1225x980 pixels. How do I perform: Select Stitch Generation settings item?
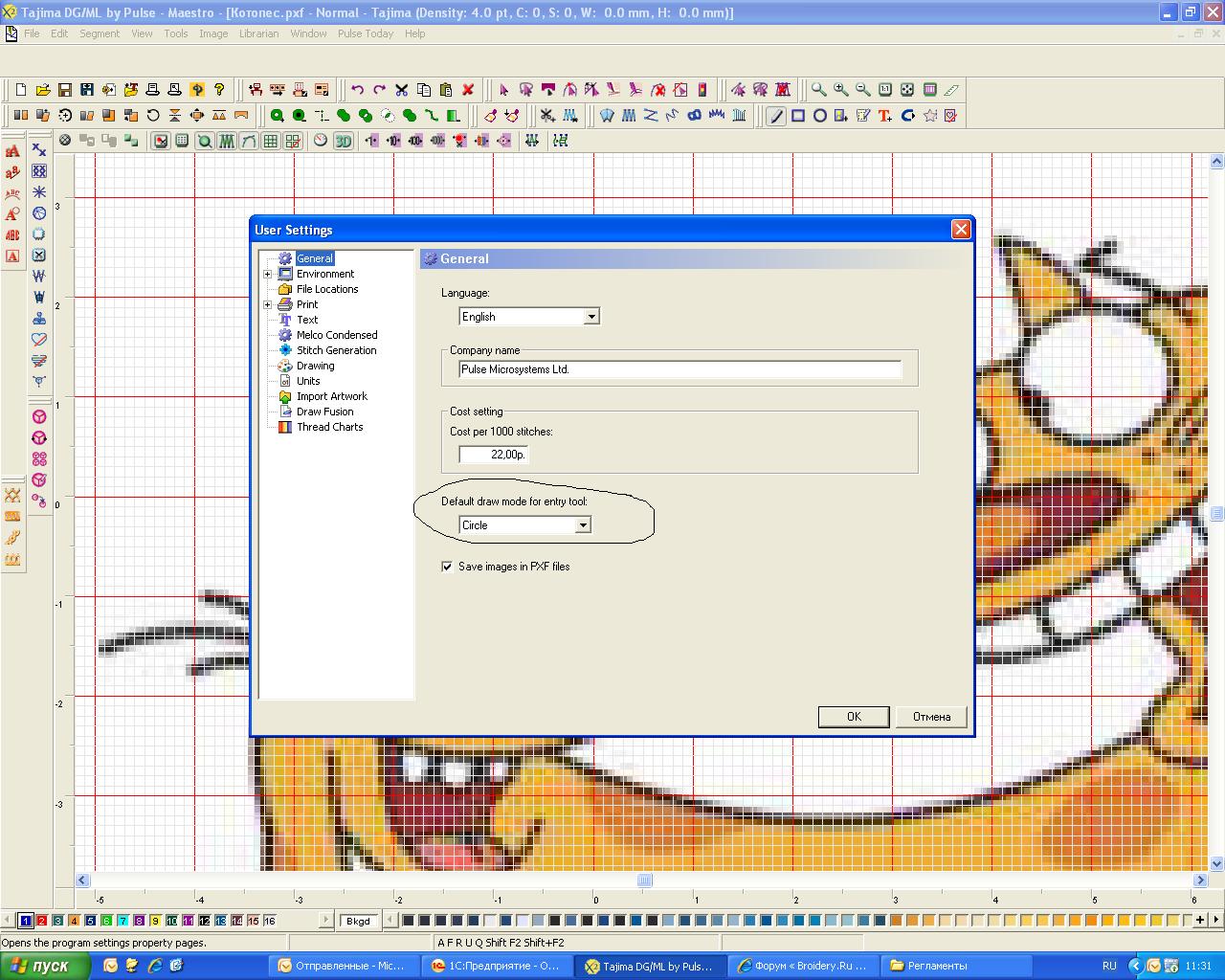click(337, 350)
